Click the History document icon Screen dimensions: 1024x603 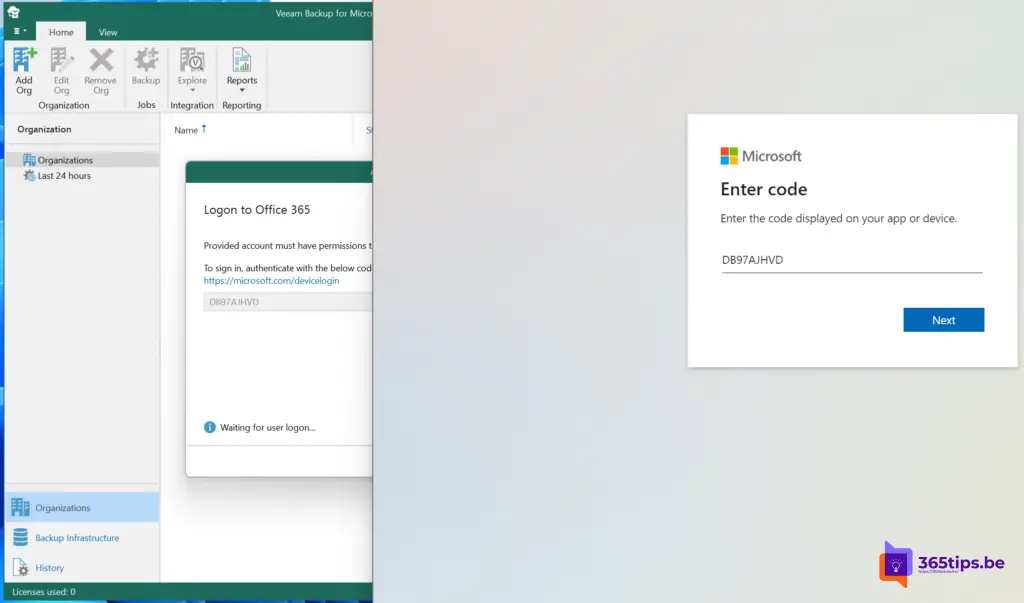(x=20, y=567)
